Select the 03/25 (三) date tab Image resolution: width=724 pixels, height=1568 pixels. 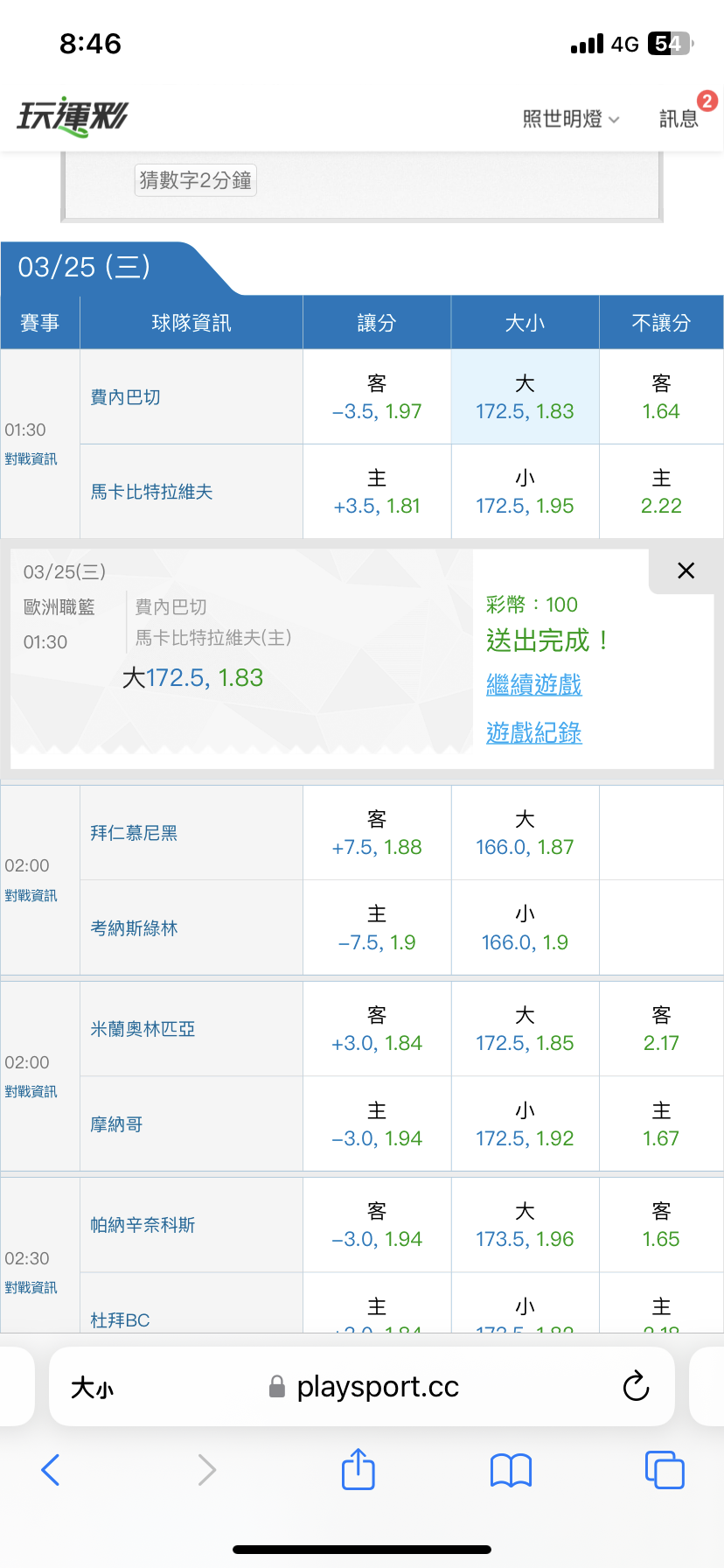point(86,267)
